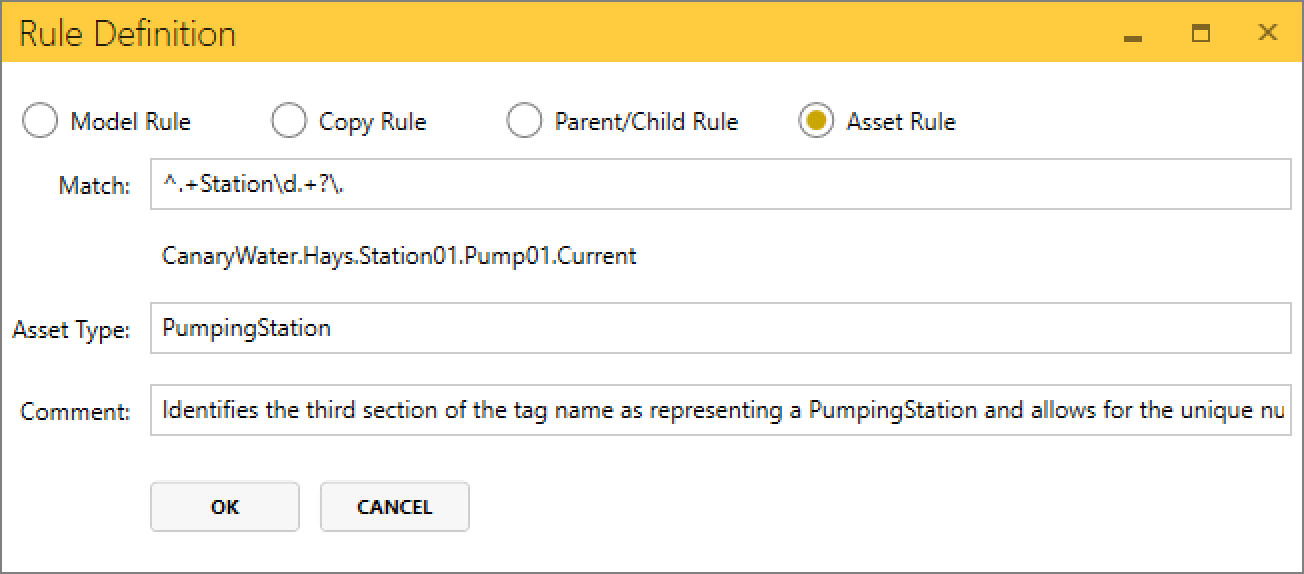Click inside the Comment text field
Screen dimensions: 1304x574
(x=720, y=410)
